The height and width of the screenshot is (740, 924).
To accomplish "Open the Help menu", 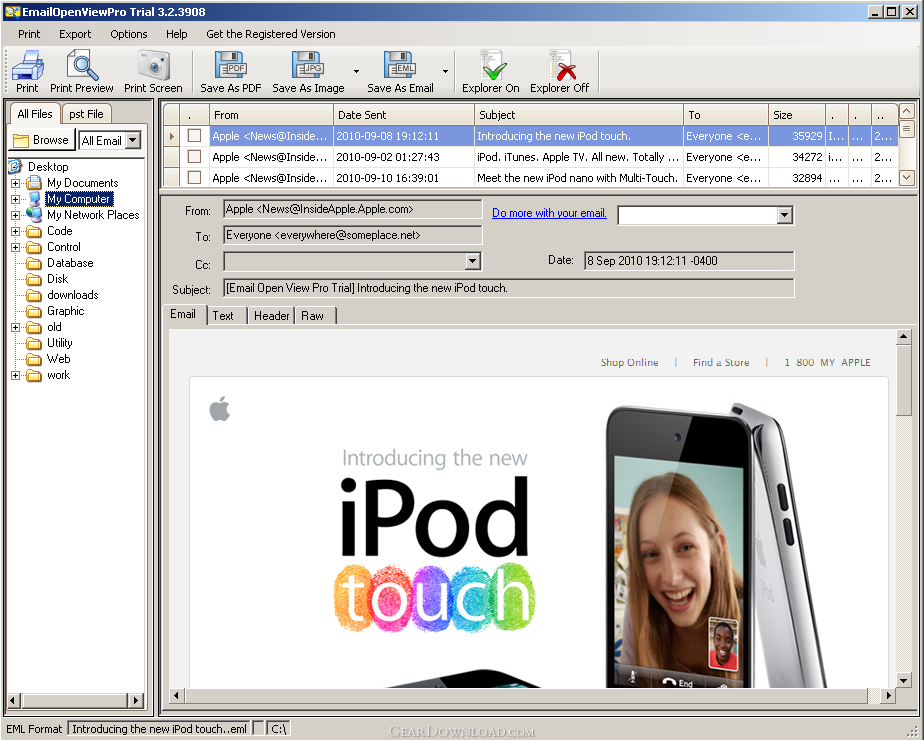I will (176, 34).
